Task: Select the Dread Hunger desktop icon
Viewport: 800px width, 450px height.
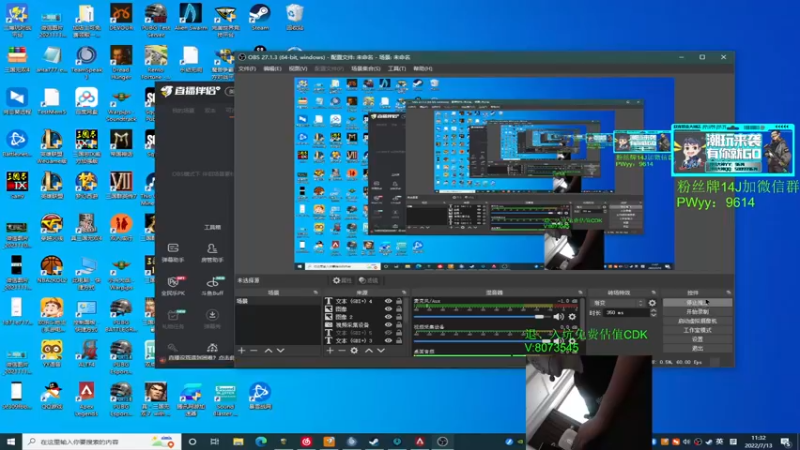Action: (x=121, y=62)
